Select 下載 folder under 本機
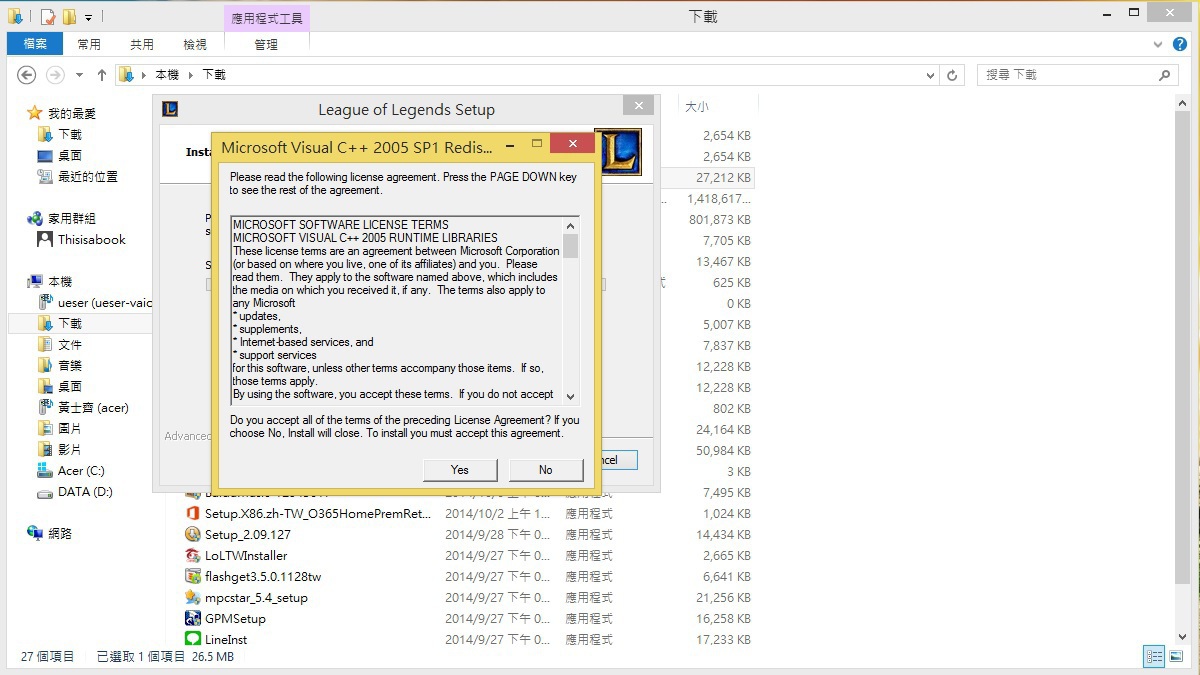This screenshot has height=675, width=1200. click(x=70, y=324)
